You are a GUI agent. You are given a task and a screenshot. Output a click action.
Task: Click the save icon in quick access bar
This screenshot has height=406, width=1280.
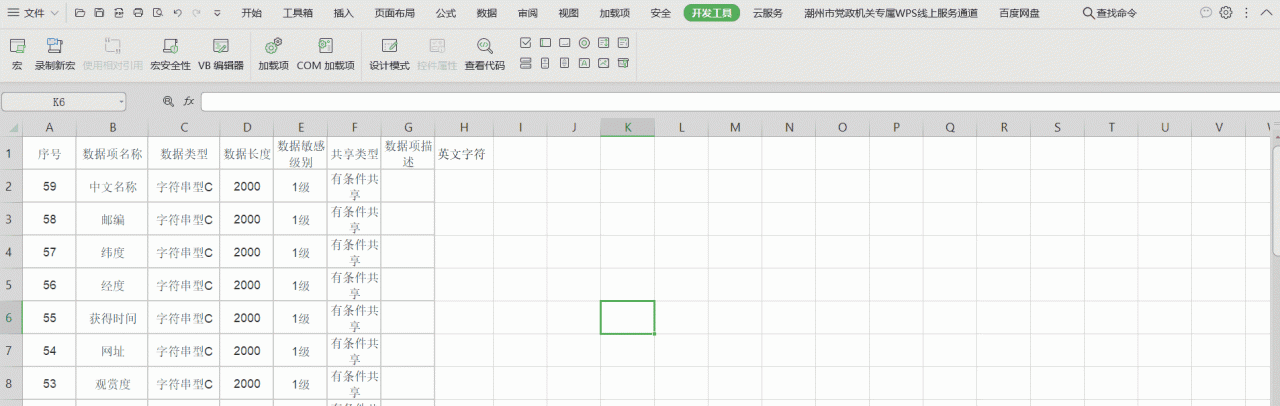[98, 14]
